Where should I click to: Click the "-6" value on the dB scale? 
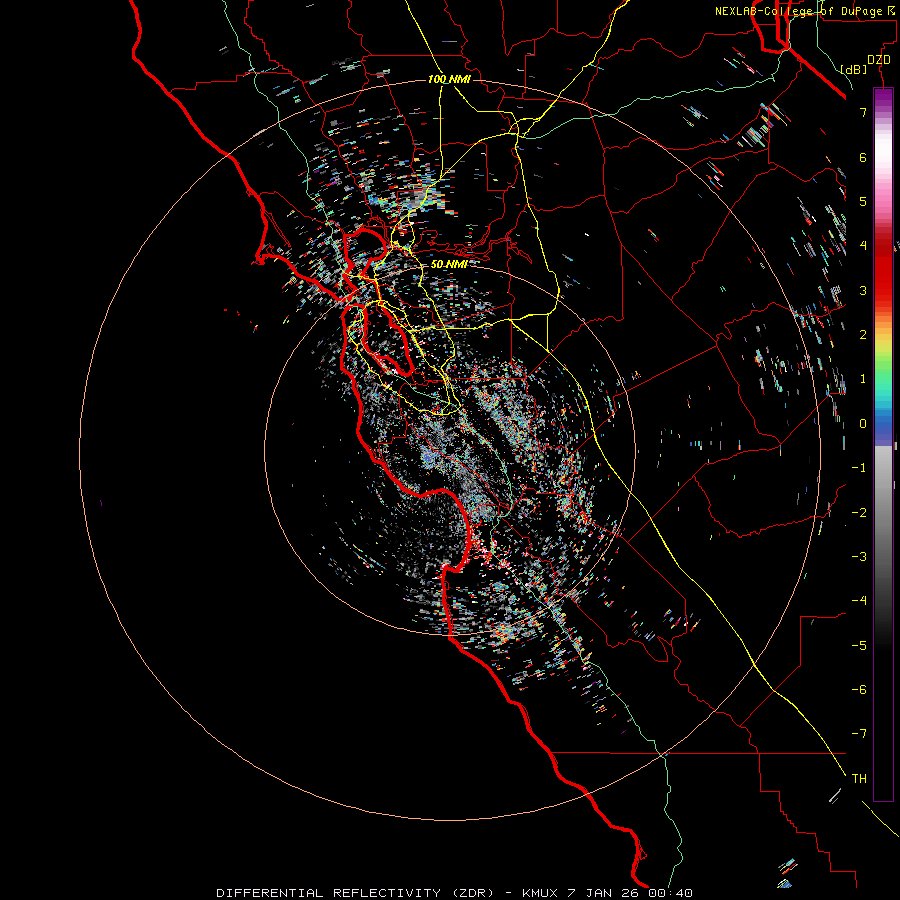(x=859, y=690)
